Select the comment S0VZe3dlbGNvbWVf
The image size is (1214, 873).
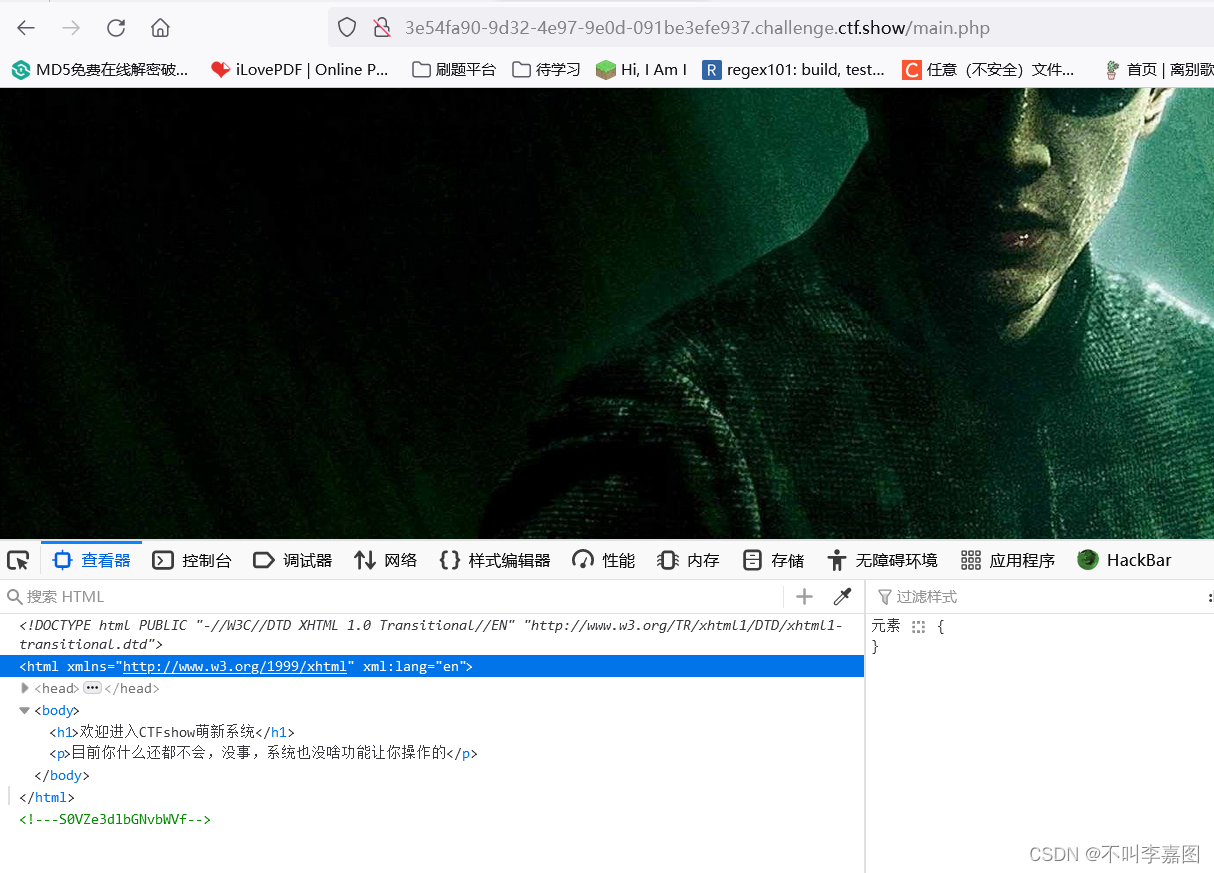[115, 819]
